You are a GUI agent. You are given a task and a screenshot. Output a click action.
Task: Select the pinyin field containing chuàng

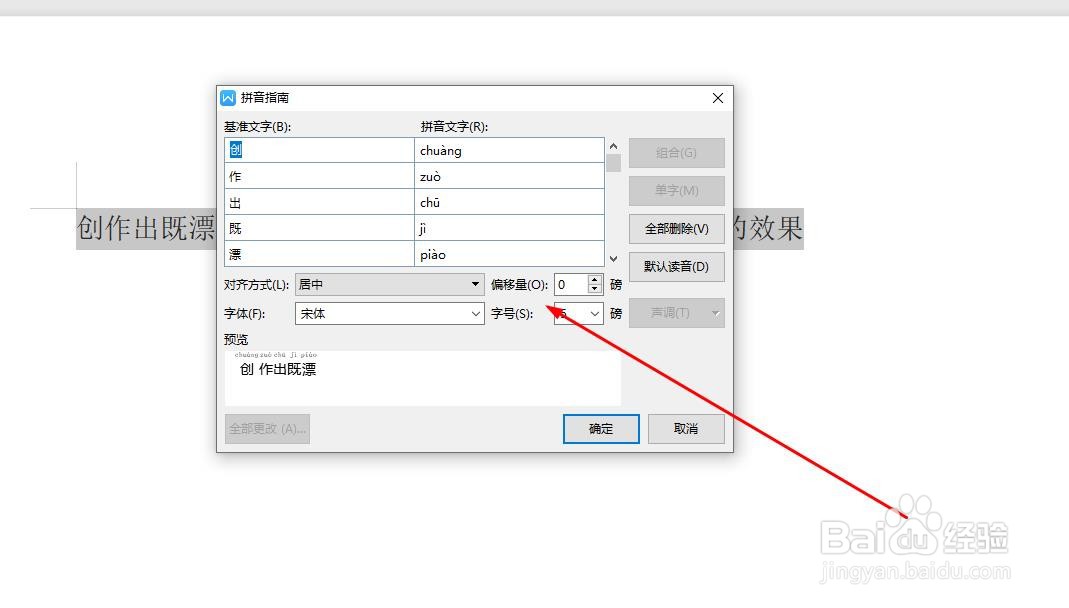pos(510,150)
